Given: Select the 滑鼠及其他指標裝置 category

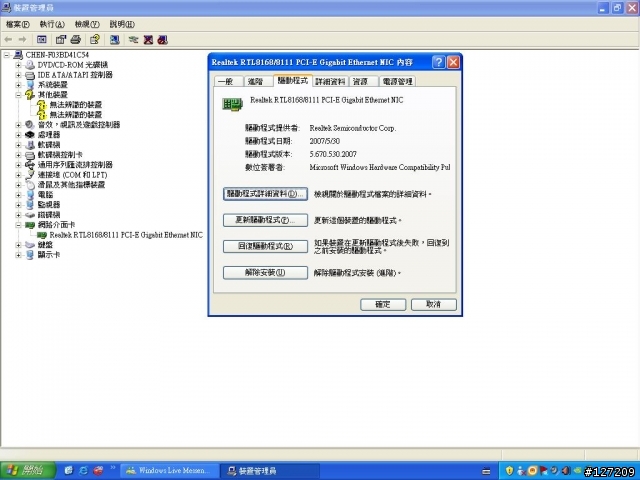Looking at the screenshot, I should [71, 185].
